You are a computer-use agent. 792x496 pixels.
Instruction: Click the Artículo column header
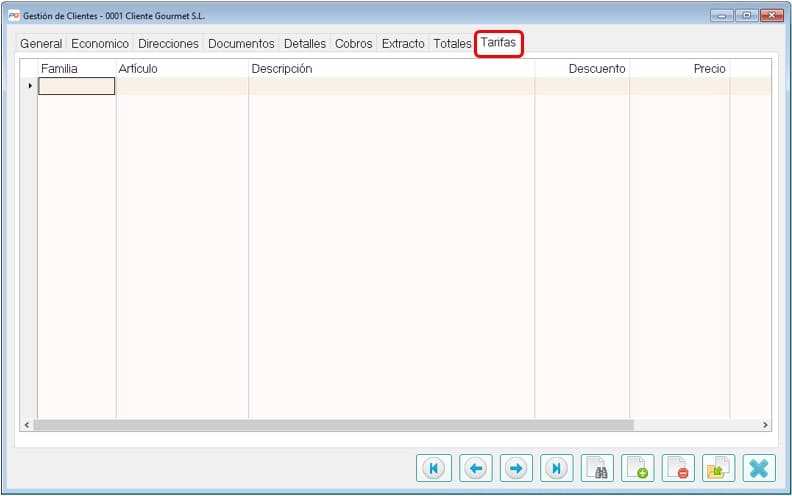tap(182, 69)
